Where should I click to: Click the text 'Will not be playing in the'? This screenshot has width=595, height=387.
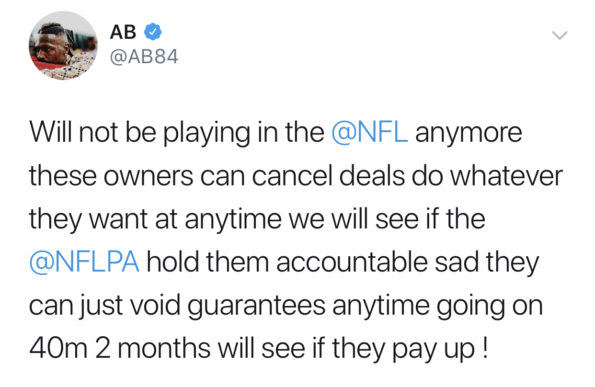click(177, 132)
